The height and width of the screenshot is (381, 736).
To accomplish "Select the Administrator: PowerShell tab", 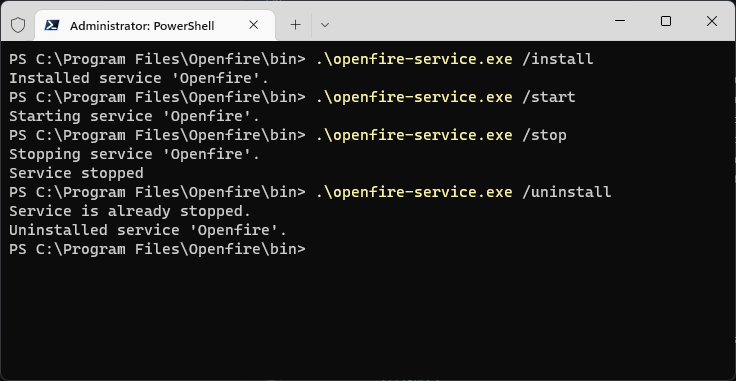I will (x=155, y=25).
